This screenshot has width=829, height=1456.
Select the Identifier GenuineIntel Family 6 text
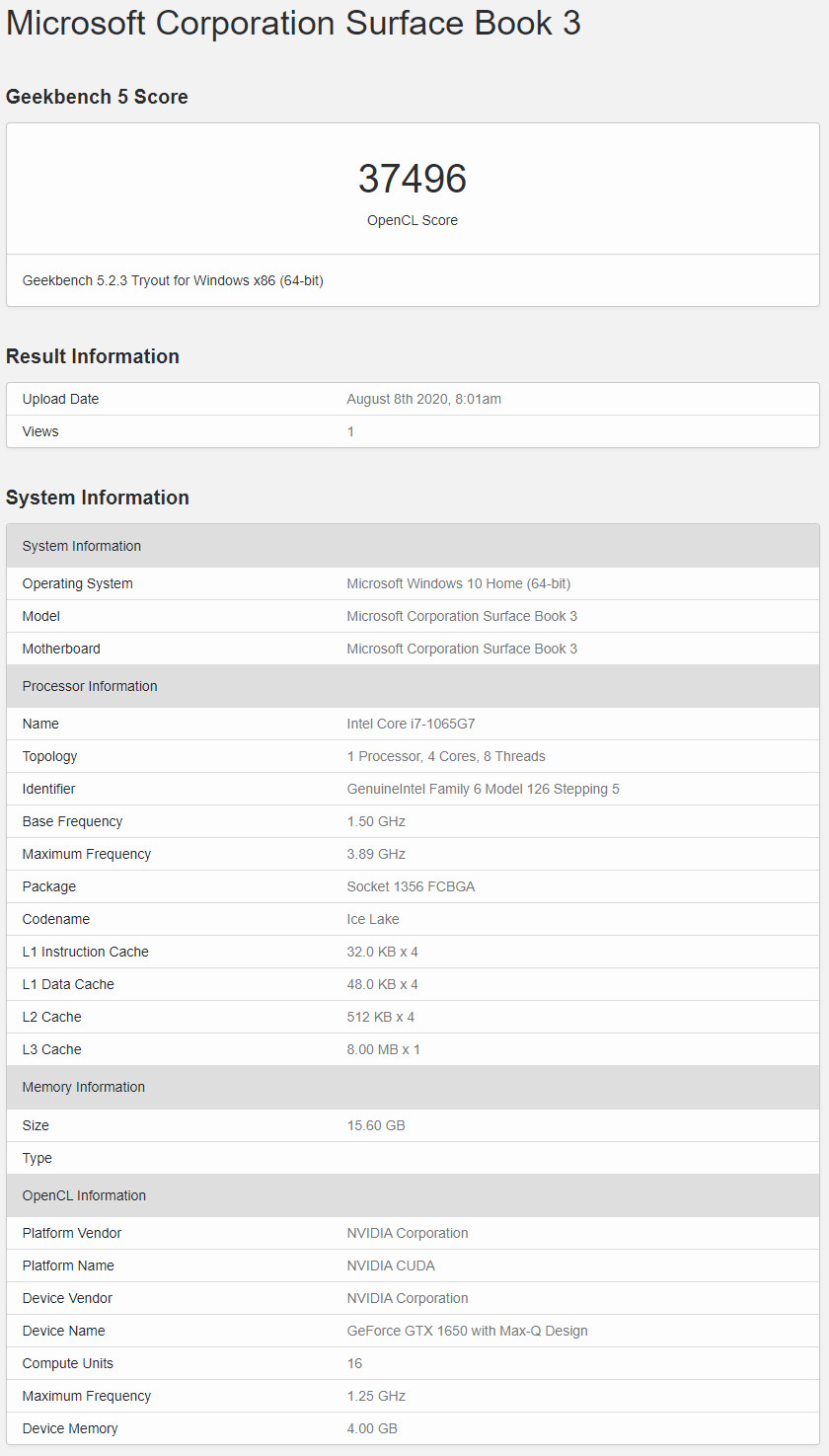click(x=484, y=789)
